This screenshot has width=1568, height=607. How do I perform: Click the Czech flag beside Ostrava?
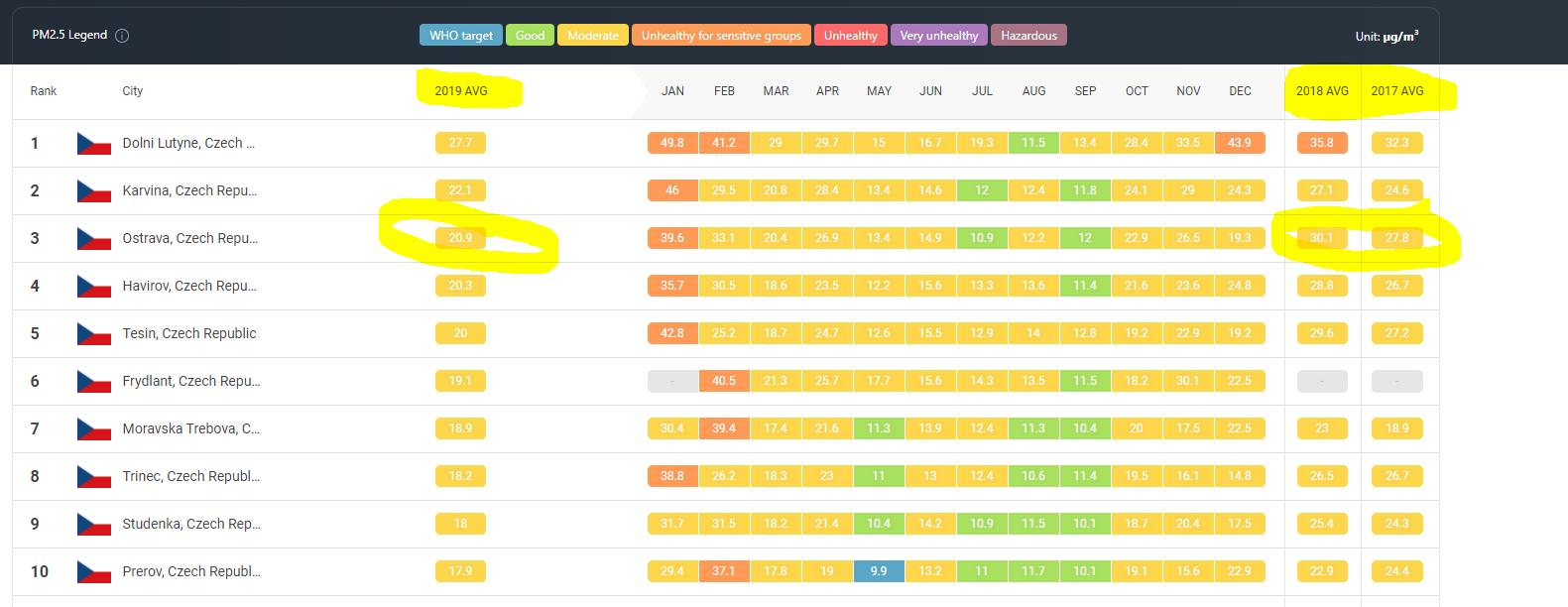point(93,239)
